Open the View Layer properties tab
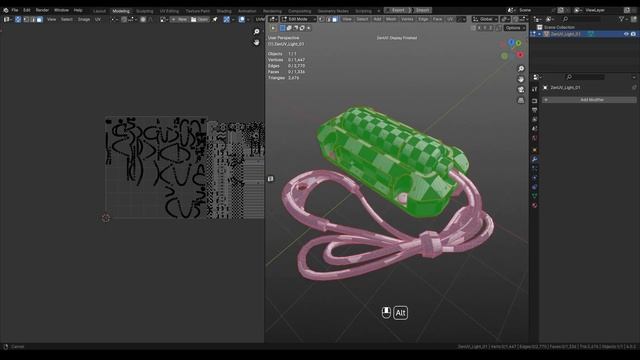This screenshot has width=640, height=360. pyautogui.click(x=535, y=120)
